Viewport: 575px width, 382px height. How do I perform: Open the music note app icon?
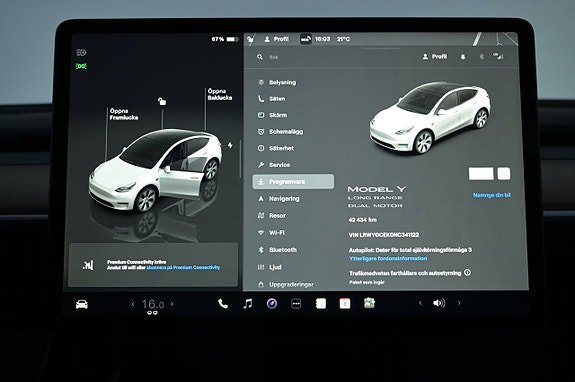[x=248, y=304]
